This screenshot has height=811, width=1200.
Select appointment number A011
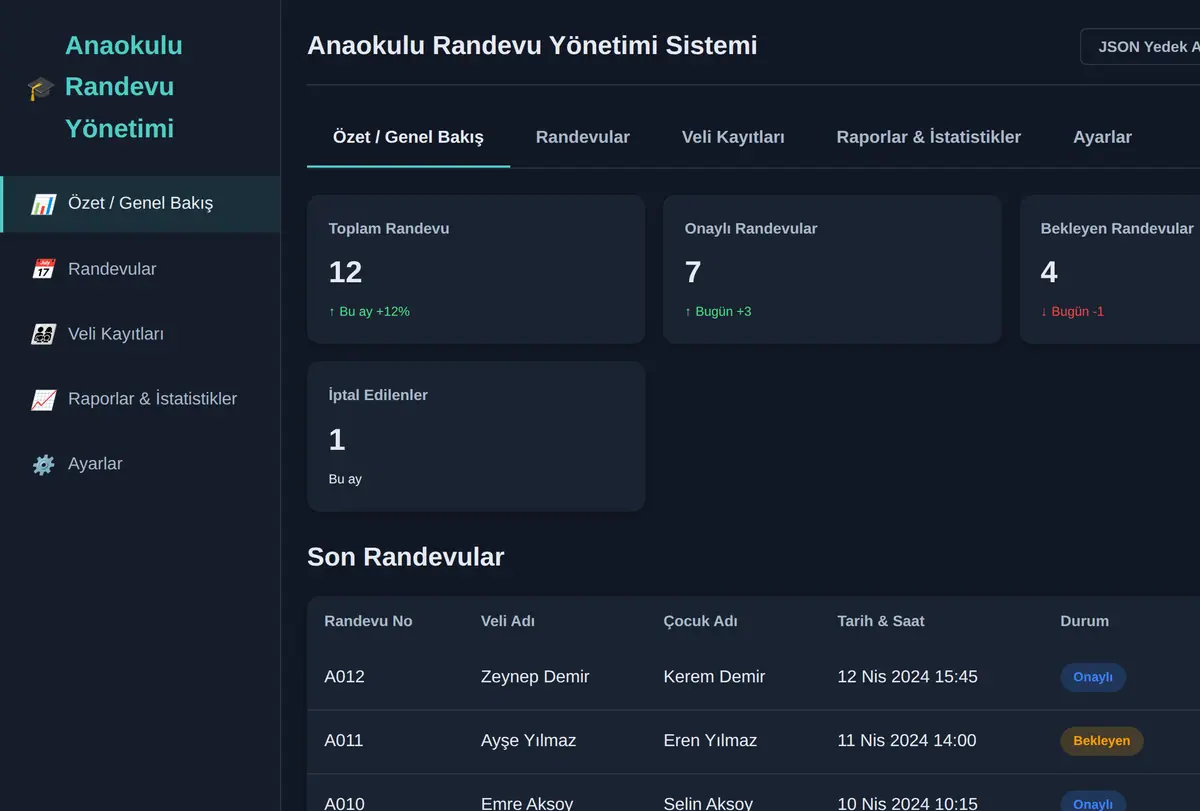tap(343, 741)
